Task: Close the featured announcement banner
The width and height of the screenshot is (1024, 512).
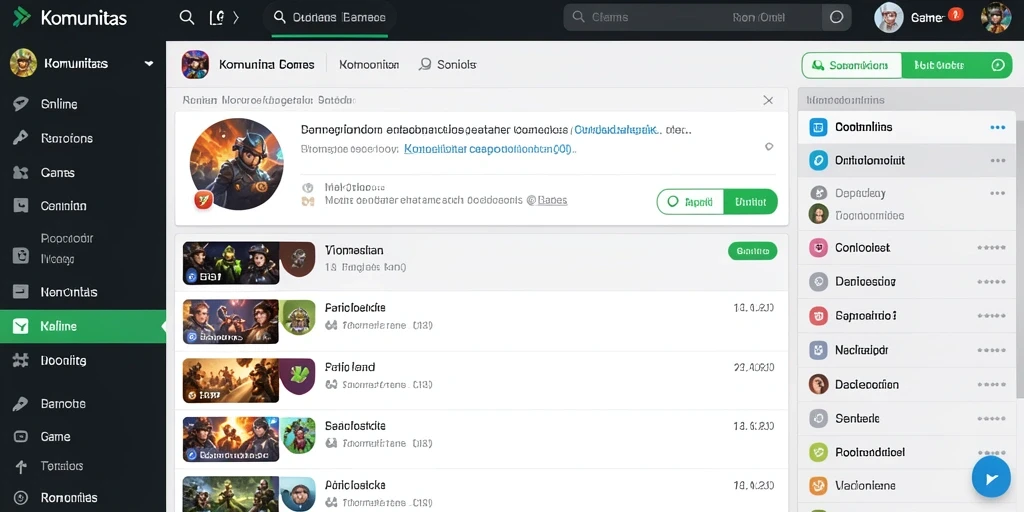Action: point(768,100)
